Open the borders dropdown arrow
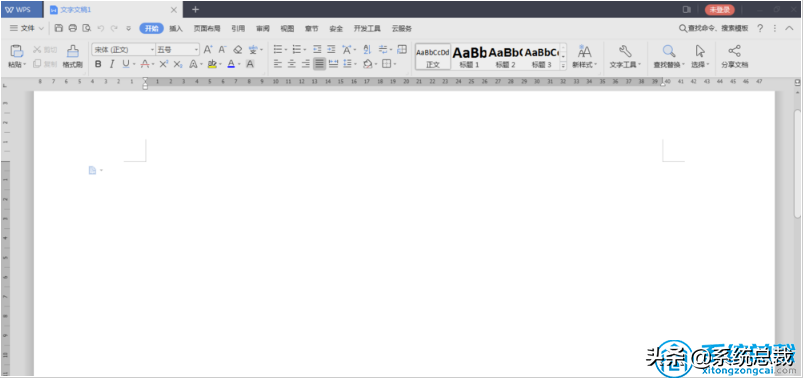This screenshot has width=805, height=379. [x=395, y=64]
